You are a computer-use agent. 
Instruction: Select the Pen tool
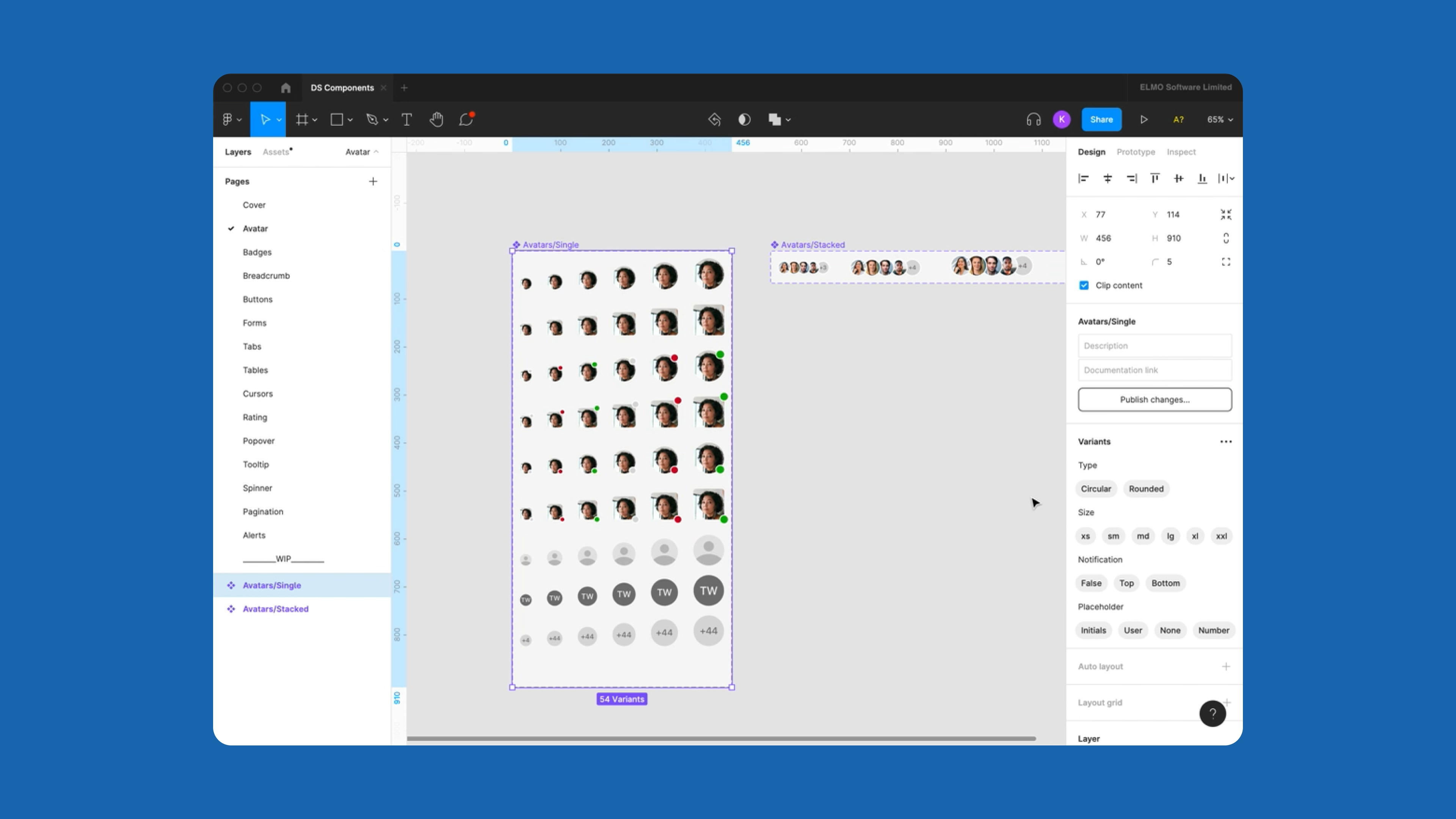[x=372, y=119]
